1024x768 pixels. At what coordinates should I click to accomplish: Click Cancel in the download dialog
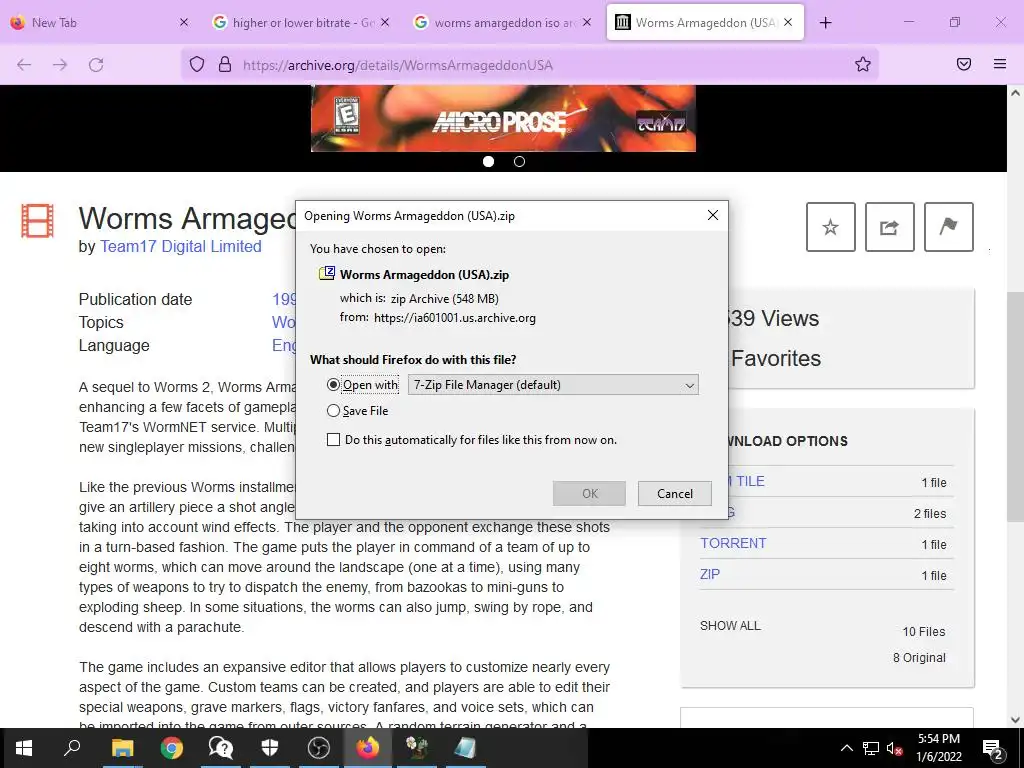(x=675, y=494)
